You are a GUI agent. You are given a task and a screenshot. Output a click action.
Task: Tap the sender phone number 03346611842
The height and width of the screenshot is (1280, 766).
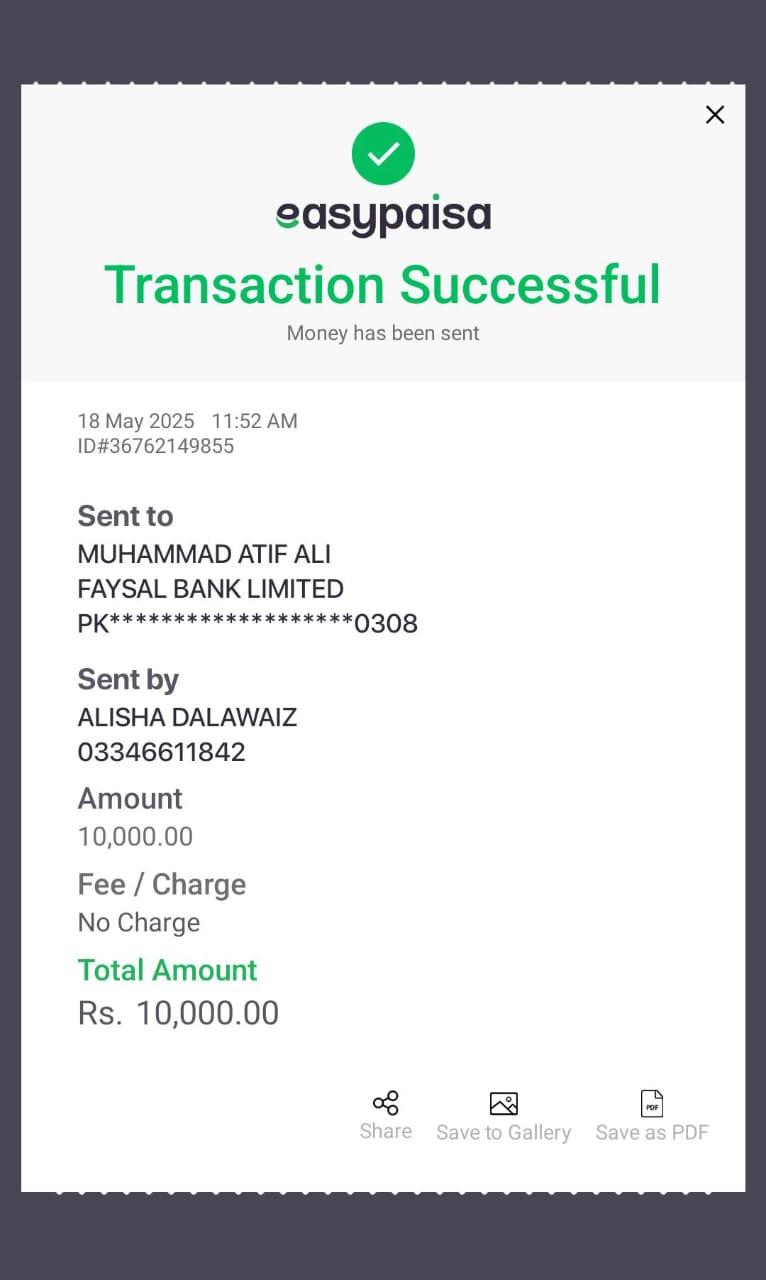161,752
